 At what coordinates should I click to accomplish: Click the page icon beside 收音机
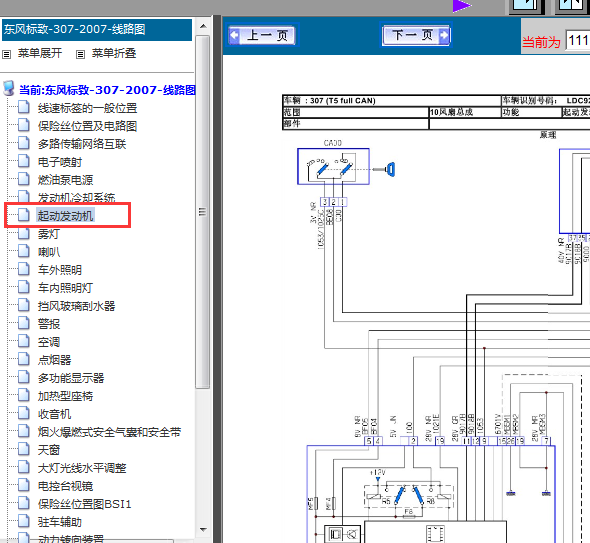click(x=24, y=414)
